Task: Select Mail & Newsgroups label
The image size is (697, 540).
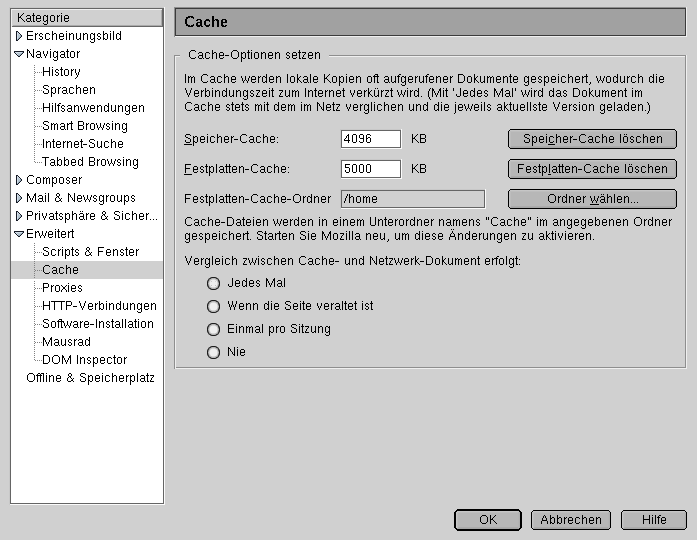Action: pyautogui.click(x=81, y=198)
